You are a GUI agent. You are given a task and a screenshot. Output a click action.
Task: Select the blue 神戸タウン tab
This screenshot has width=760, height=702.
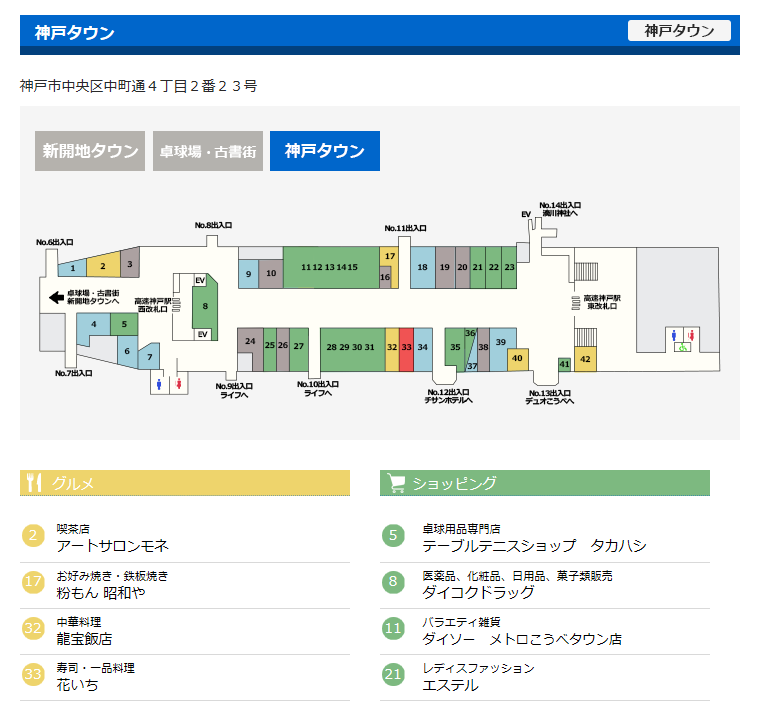[325, 151]
